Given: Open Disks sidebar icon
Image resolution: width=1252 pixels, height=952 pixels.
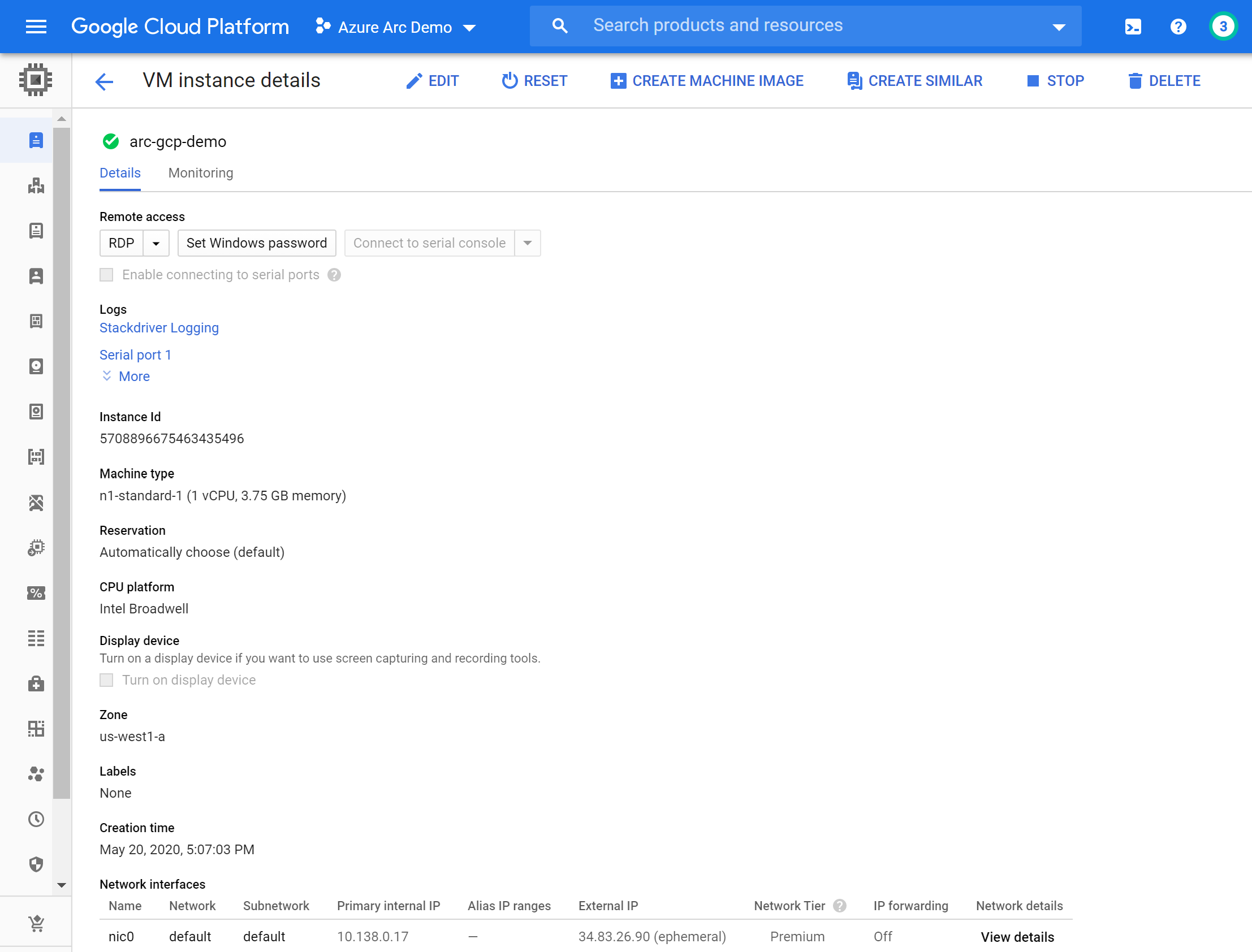Looking at the screenshot, I should coord(36,367).
